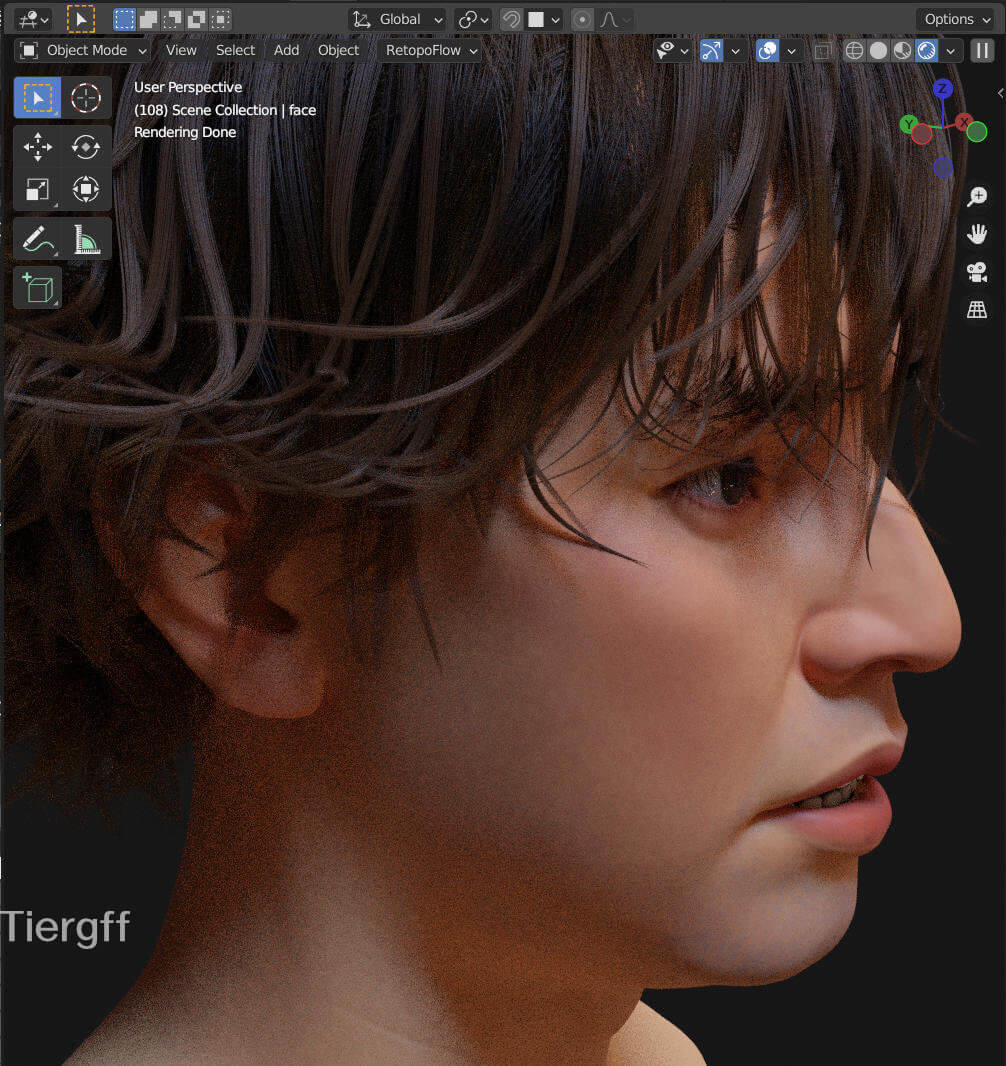Switch to wireframe viewport shading
This screenshot has height=1066, width=1006.
pyautogui.click(x=854, y=50)
